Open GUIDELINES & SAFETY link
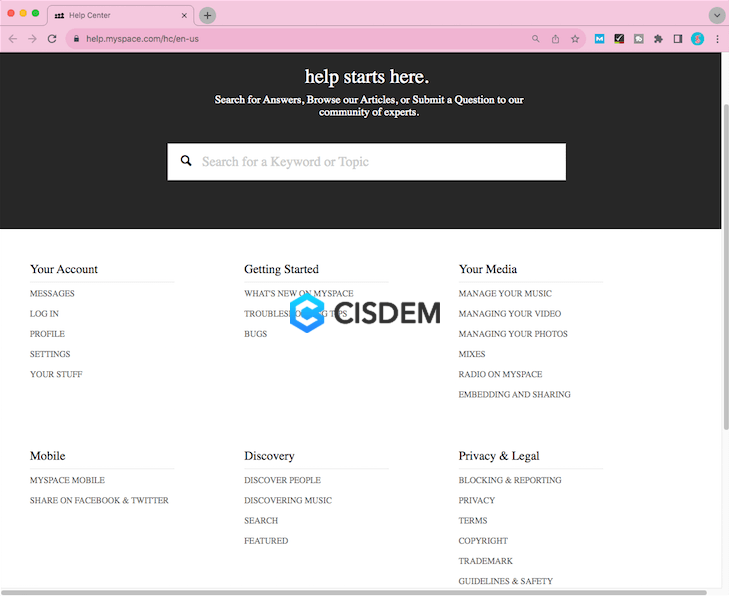The image size is (729, 596). click(x=505, y=581)
